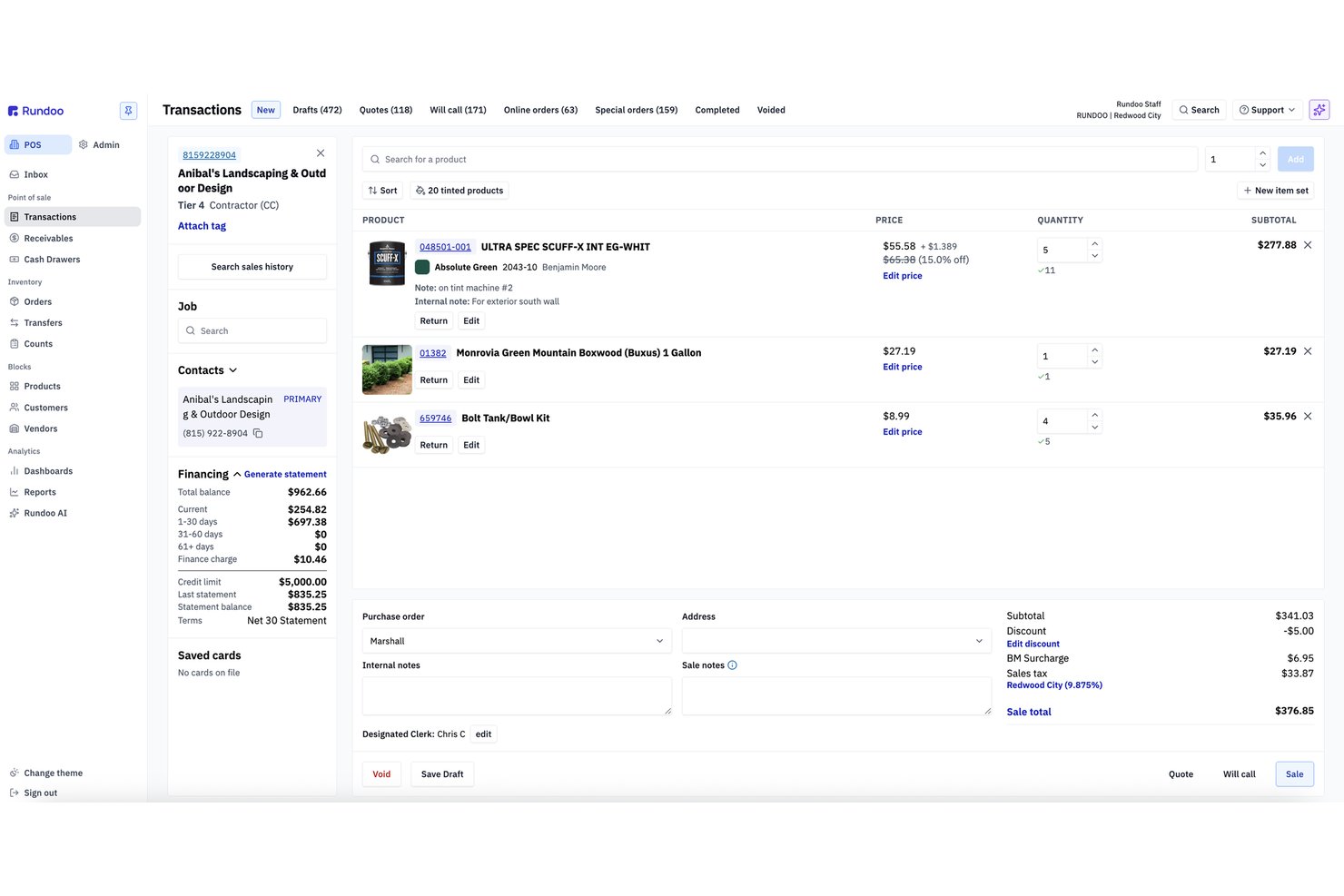Select the POS mode toggle
This screenshot has width=1344, height=896.
pyautogui.click(x=38, y=145)
